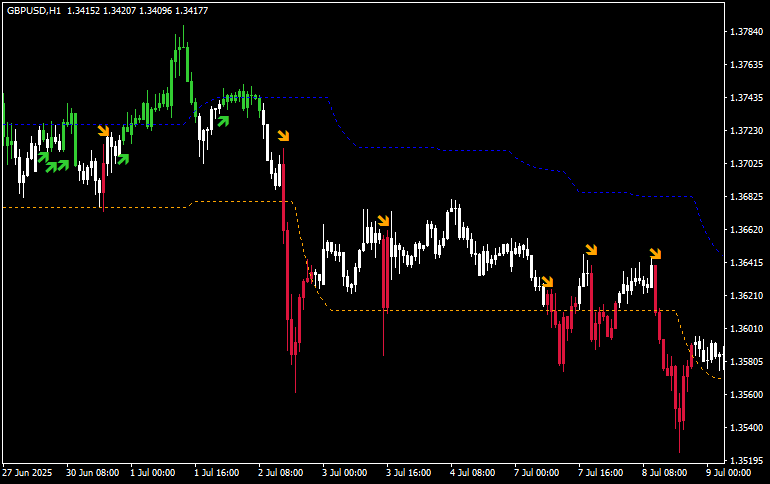Screen dimensions: 770x484
Task: Click the orange sell arrow above 2 Jul 08:00
Action: coord(284,135)
